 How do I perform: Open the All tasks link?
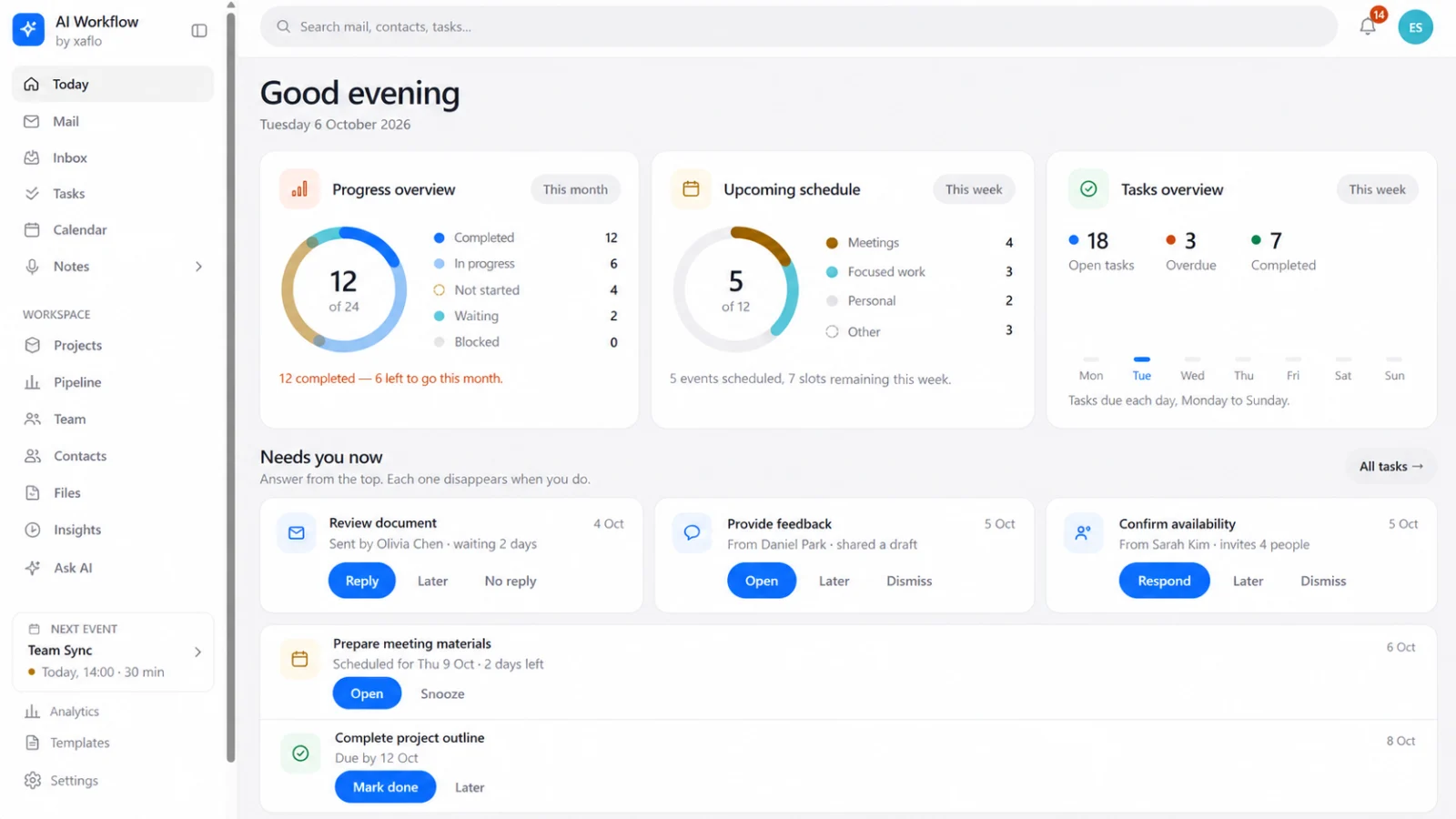[1391, 466]
